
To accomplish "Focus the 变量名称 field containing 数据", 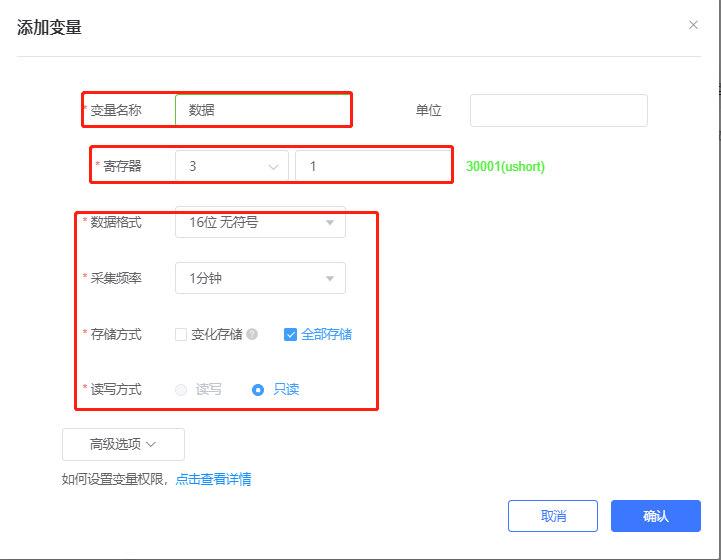I will coord(262,110).
